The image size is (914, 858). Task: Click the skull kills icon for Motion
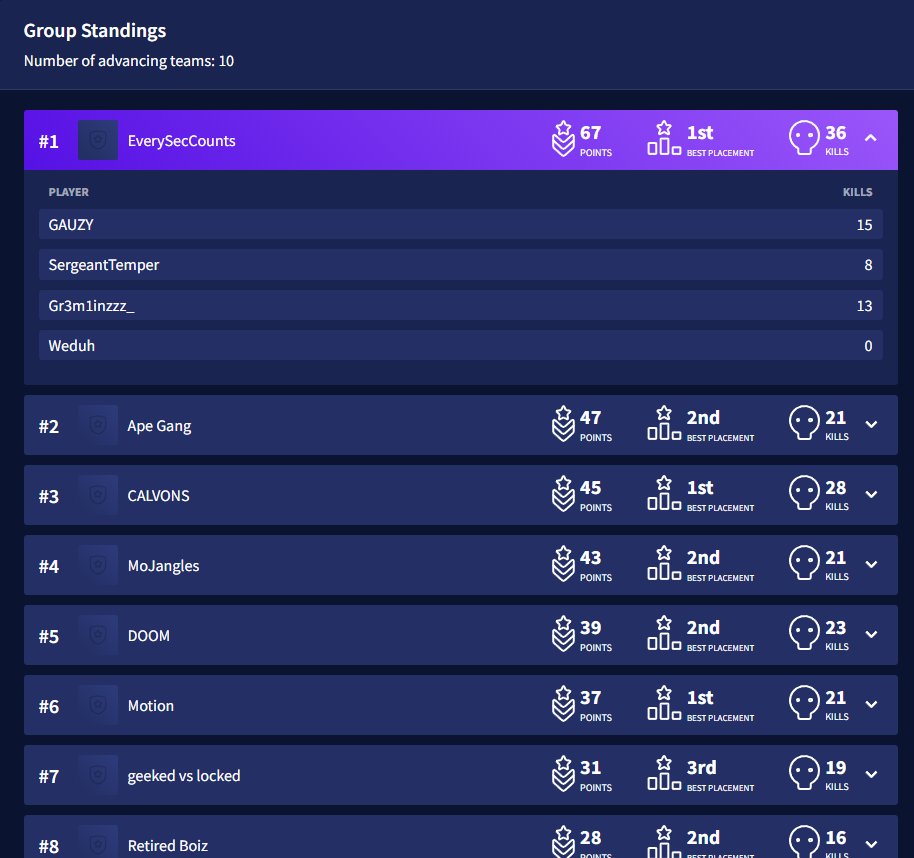pos(804,702)
